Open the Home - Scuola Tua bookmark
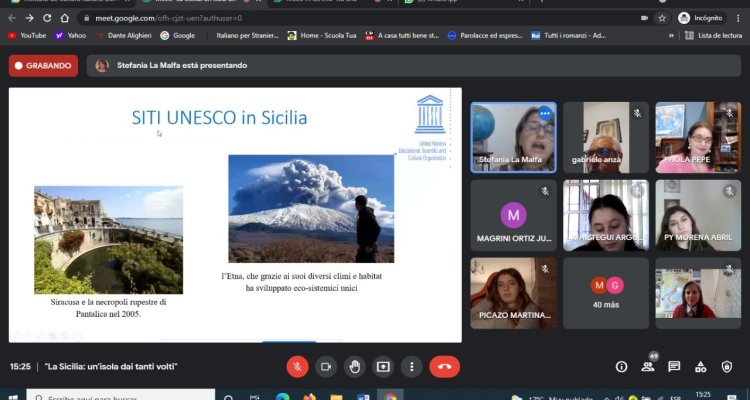The height and width of the screenshot is (400, 750). (322, 35)
